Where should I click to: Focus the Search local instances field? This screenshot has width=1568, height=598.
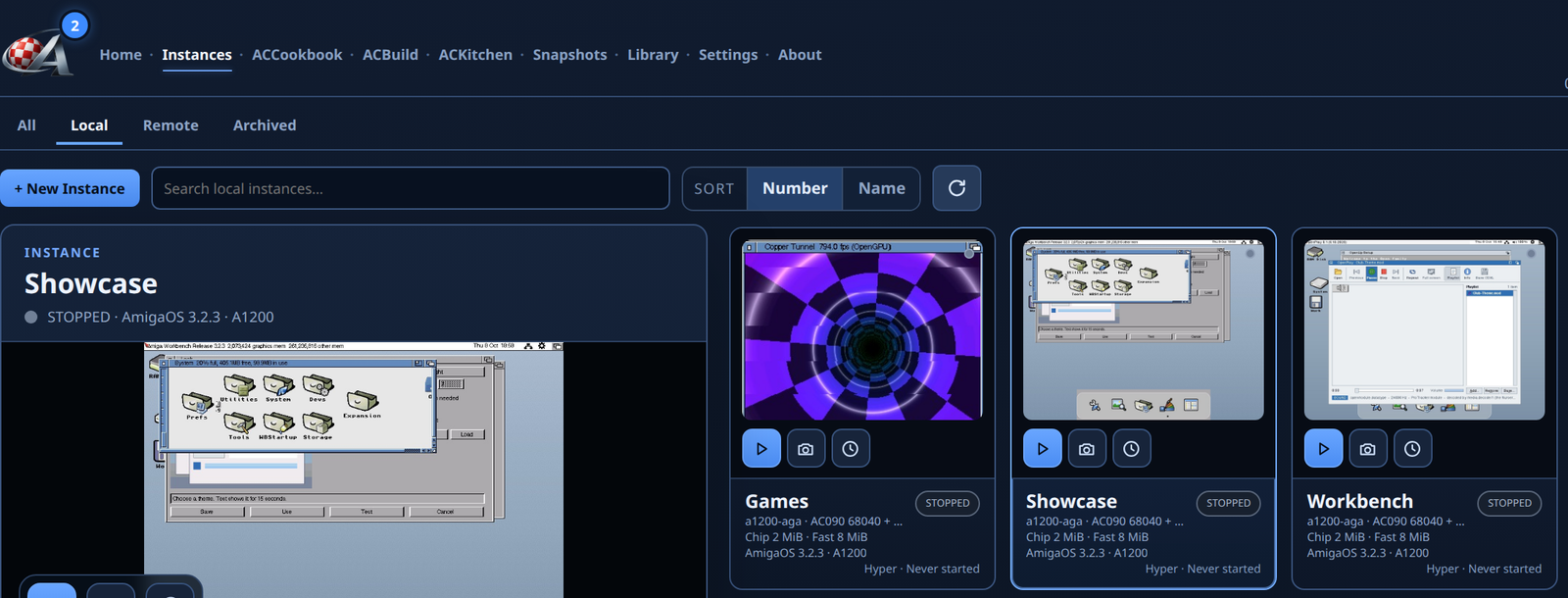point(411,188)
